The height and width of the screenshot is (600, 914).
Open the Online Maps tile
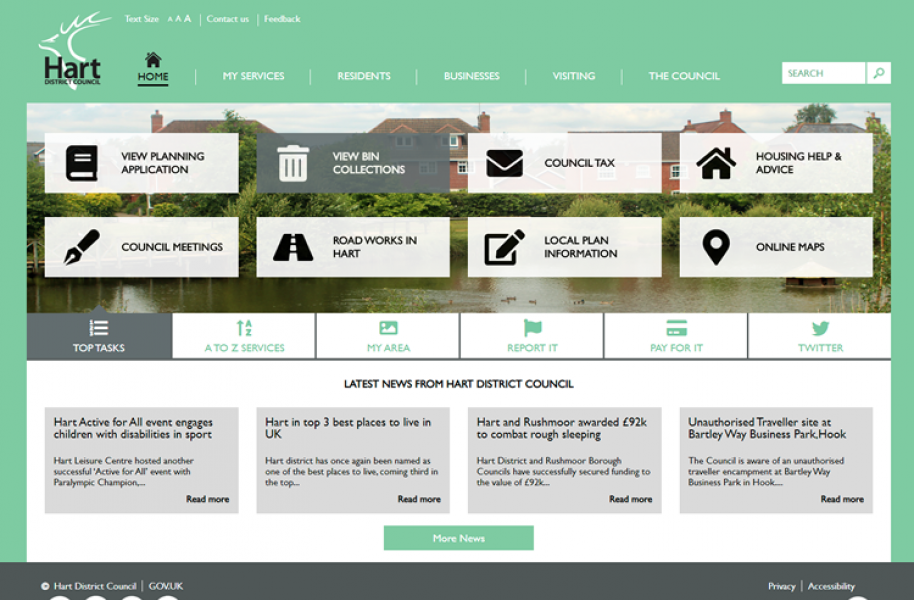pyautogui.click(x=776, y=247)
